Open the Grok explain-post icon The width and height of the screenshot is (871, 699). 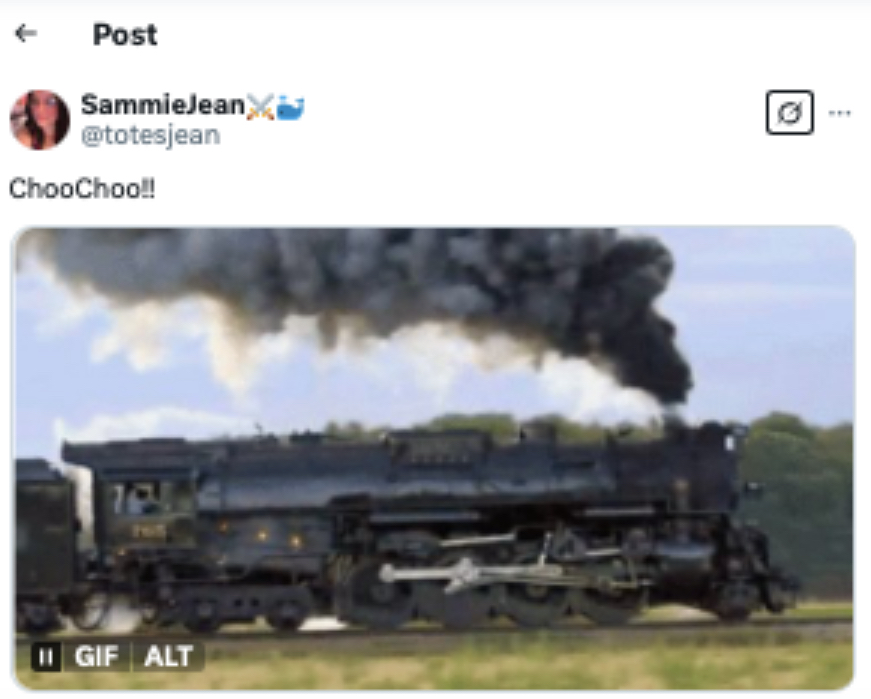click(789, 112)
